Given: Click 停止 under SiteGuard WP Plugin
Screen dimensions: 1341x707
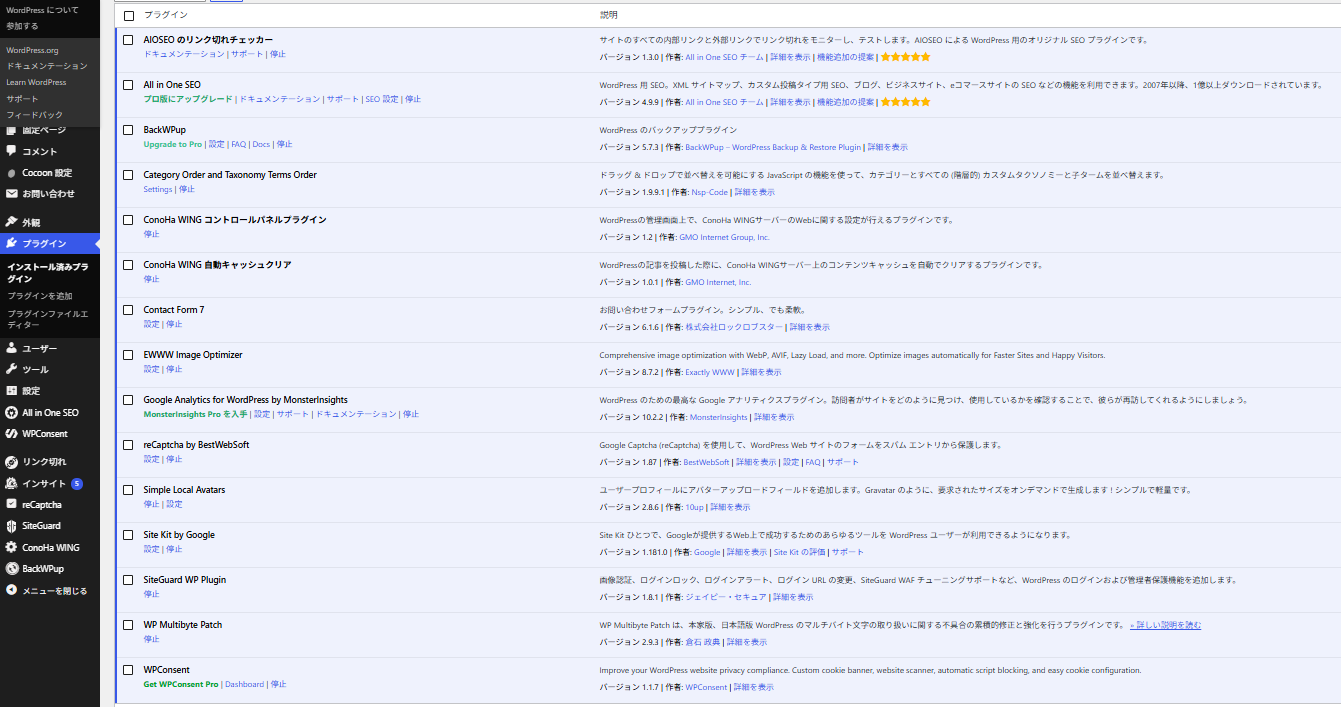Looking at the screenshot, I should 151,594.
